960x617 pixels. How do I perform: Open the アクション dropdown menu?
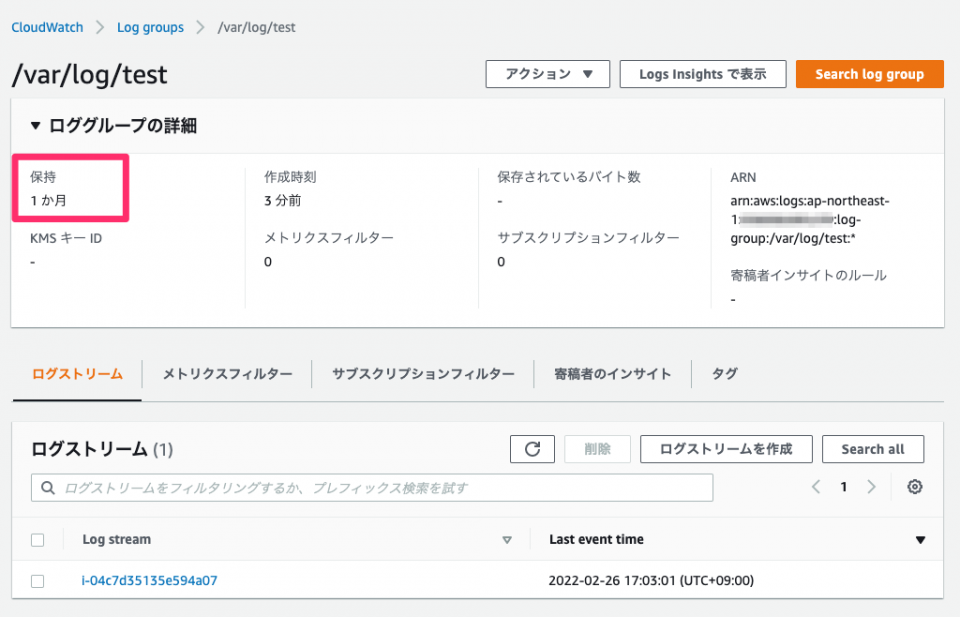pyautogui.click(x=547, y=73)
